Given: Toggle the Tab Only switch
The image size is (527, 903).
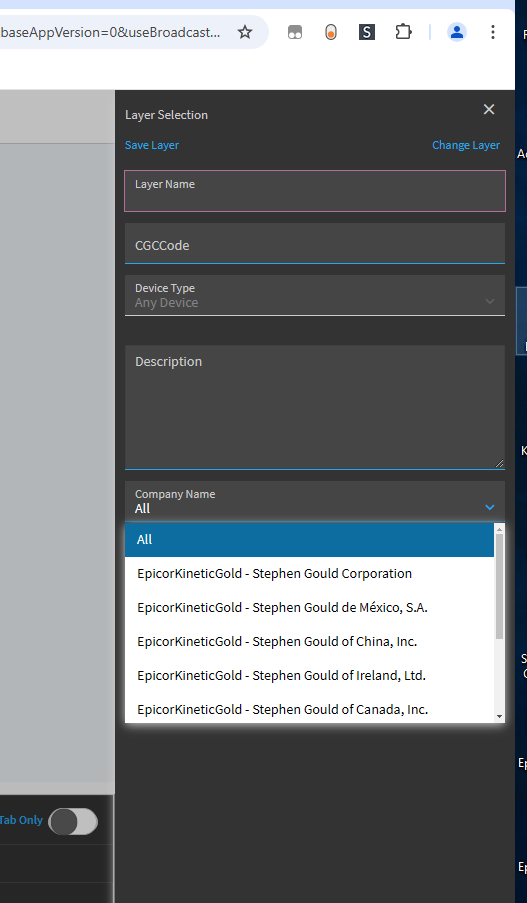Looking at the screenshot, I should coord(73,821).
